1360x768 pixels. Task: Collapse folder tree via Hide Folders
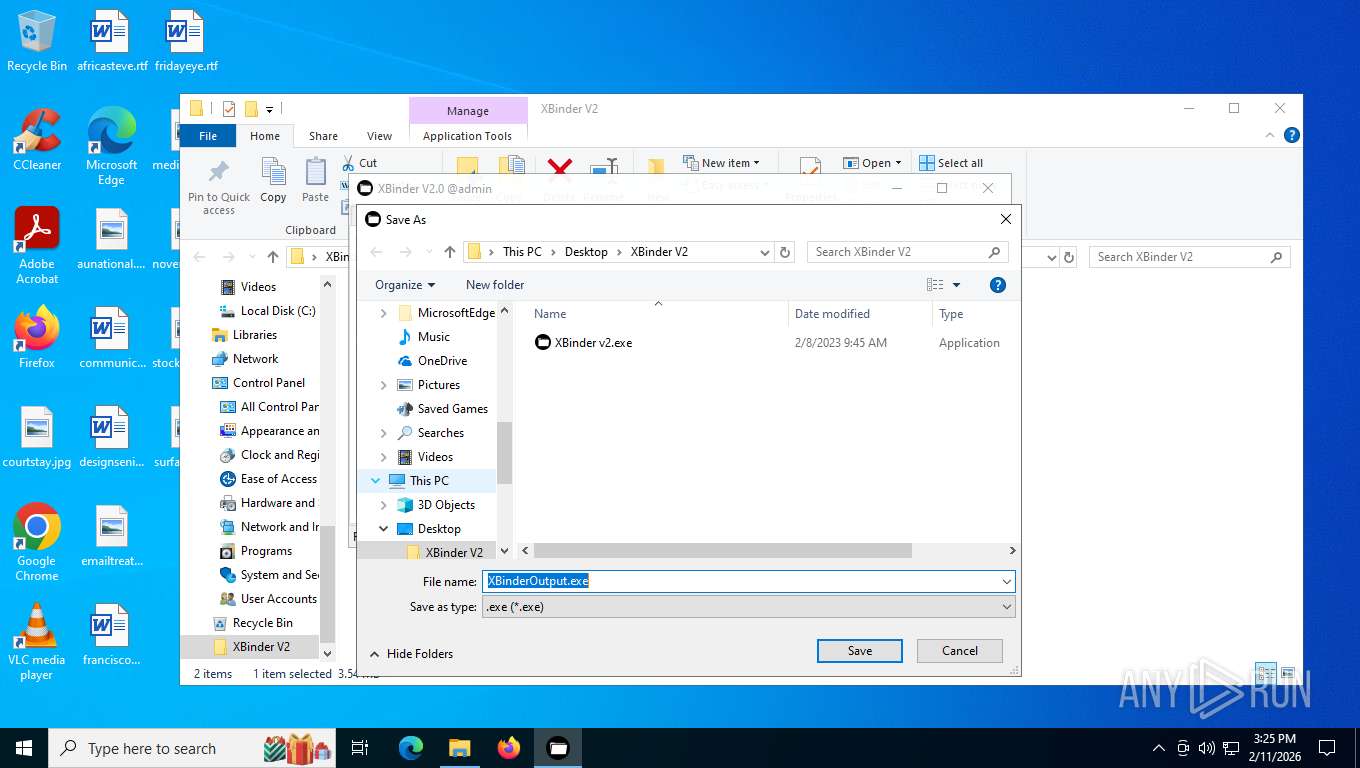(411, 654)
